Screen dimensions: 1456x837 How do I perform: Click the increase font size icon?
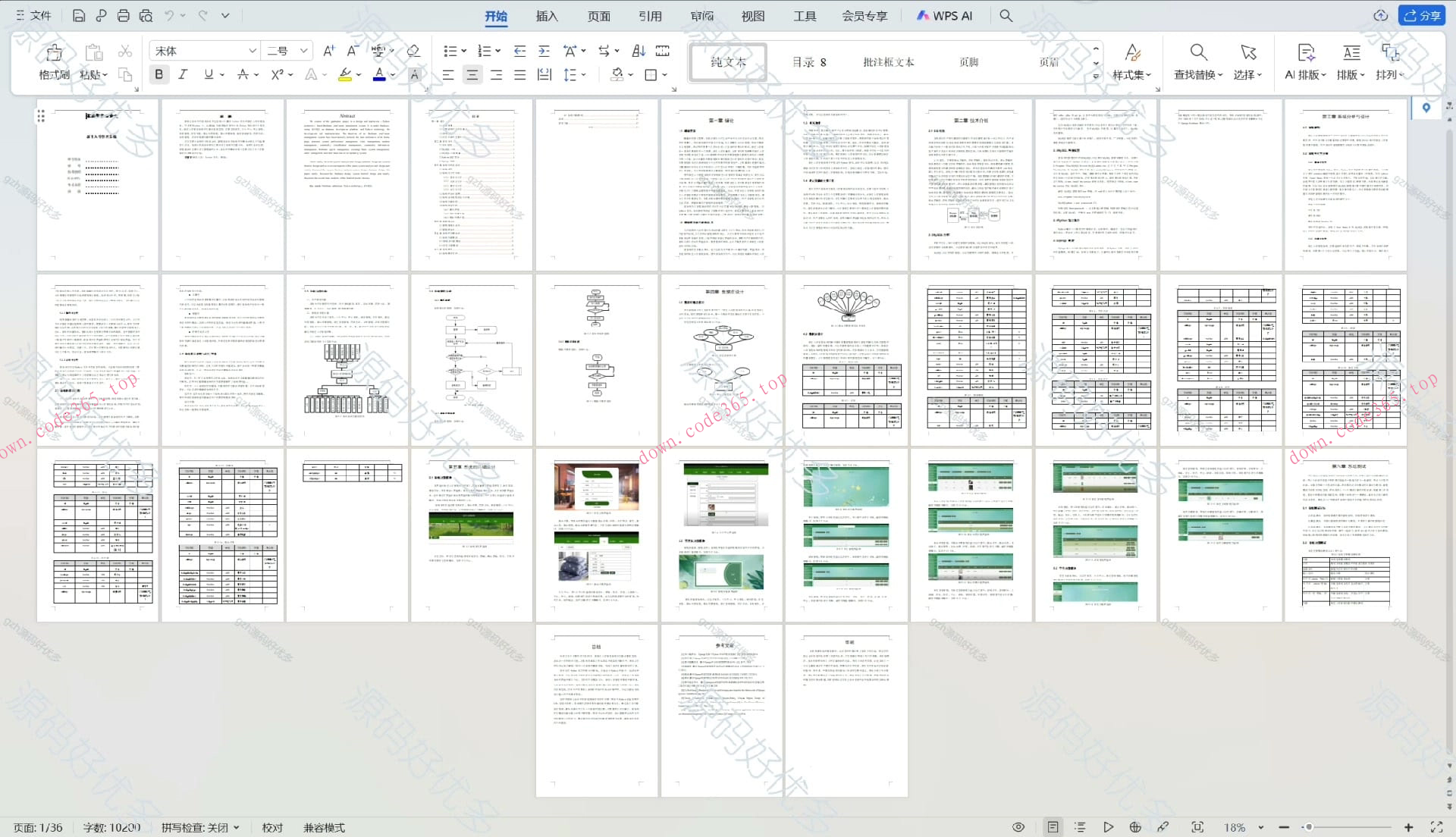point(328,51)
